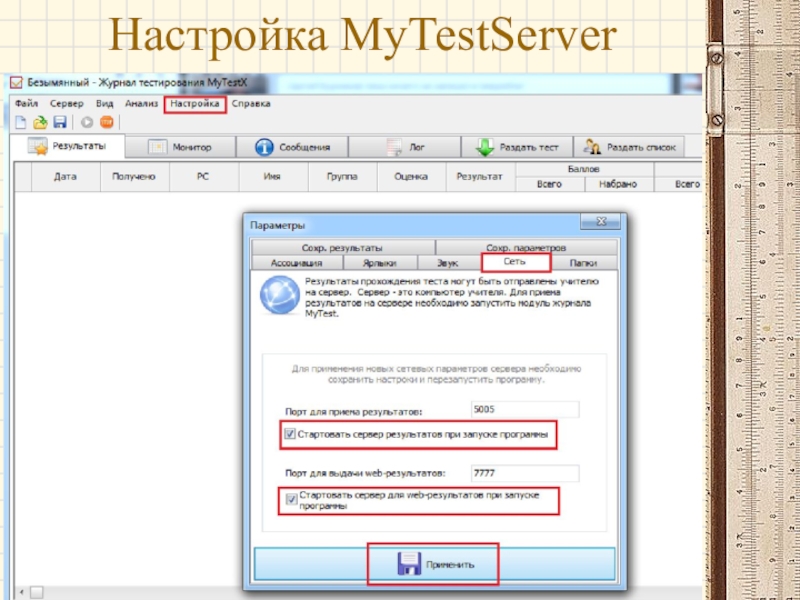The width and height of the screenshot is (800, 600).
Task: Sort by the Группа column header
Action: coord(342,177)
